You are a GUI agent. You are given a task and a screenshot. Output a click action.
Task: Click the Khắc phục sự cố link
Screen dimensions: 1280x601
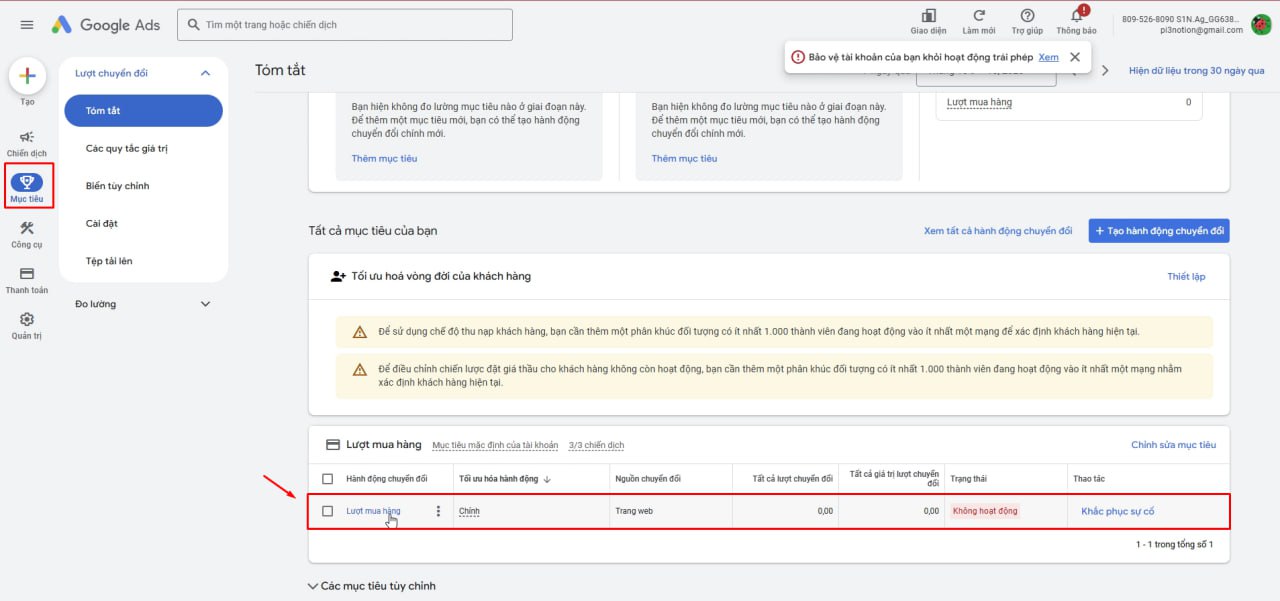(1117, 511)
